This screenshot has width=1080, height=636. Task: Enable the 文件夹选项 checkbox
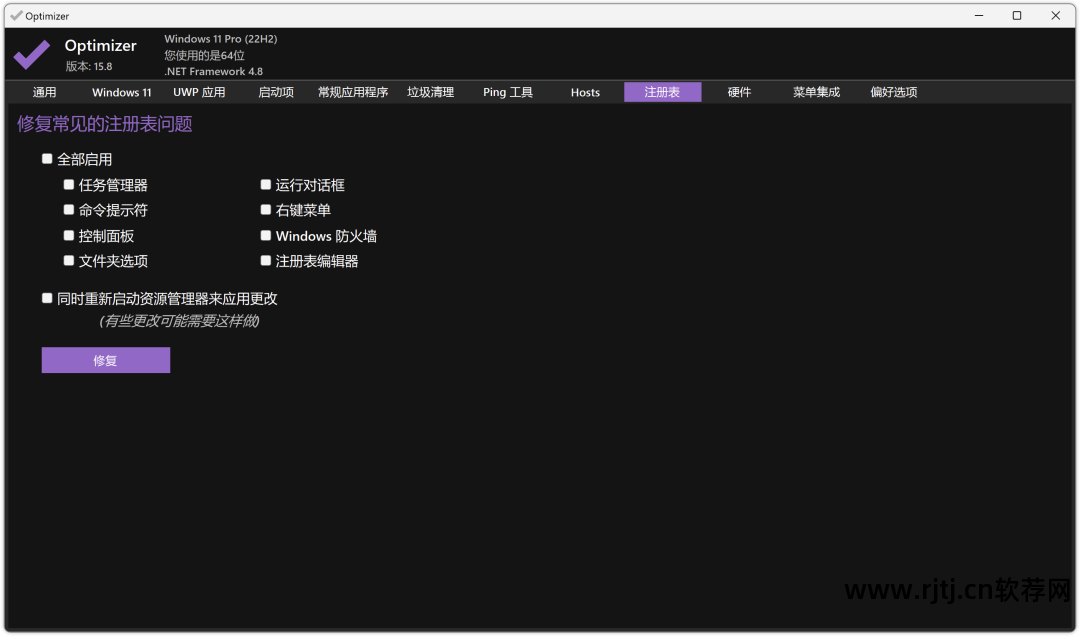point(68,261)
